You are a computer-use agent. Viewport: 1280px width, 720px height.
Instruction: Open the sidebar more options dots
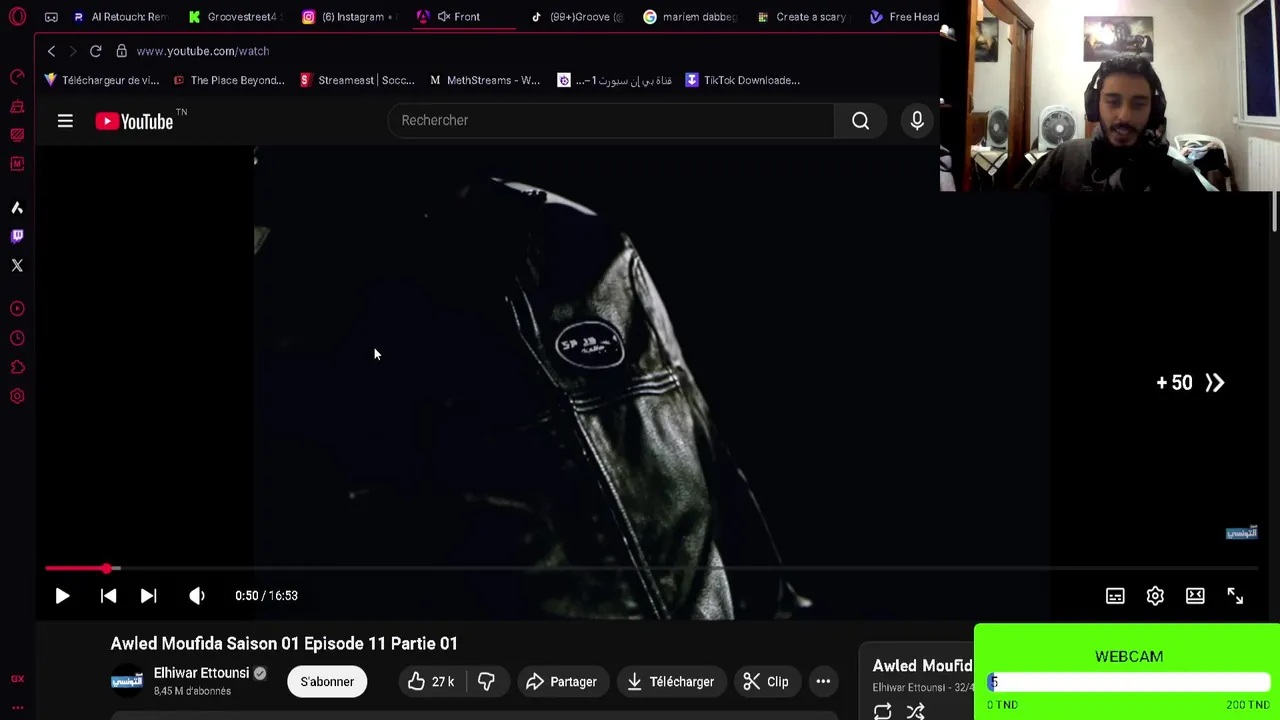tap(17, 708)
